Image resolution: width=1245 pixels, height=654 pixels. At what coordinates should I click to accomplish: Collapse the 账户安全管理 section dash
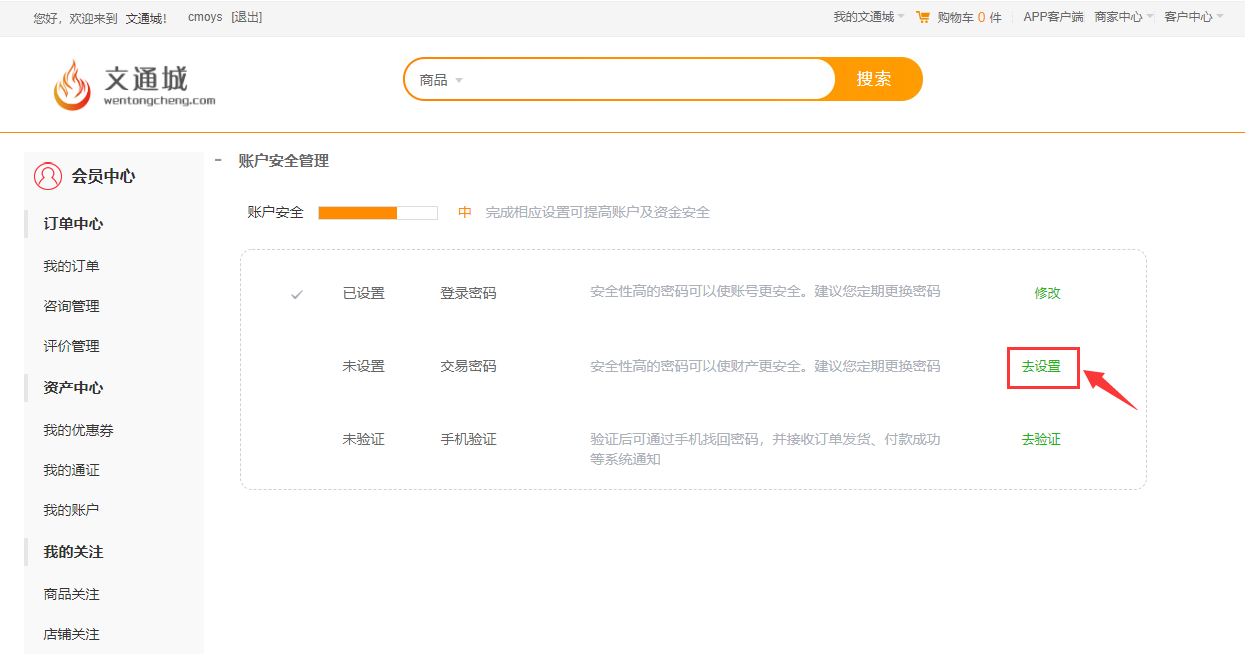(218, 160)
